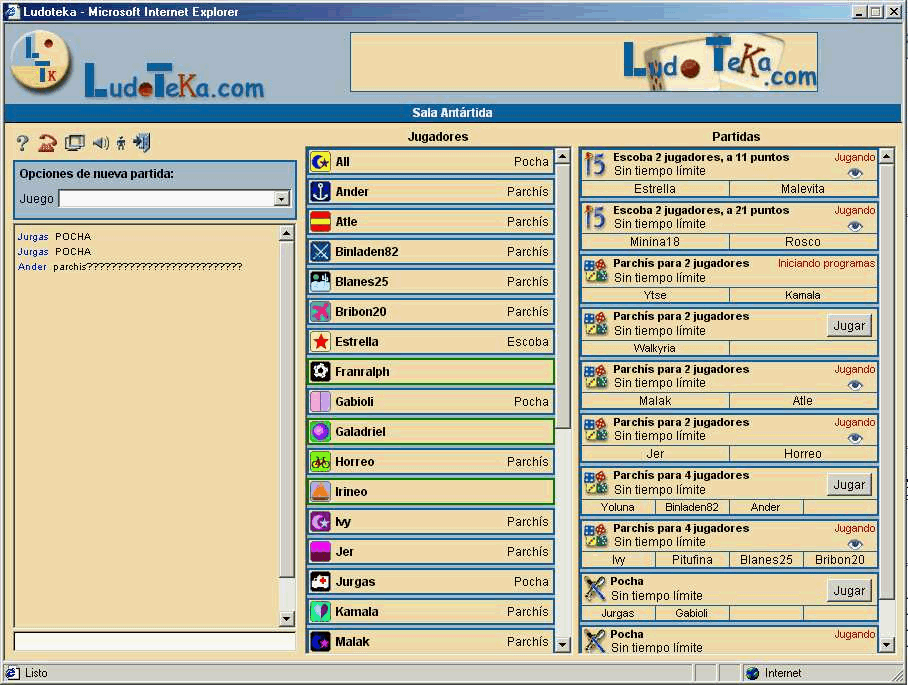Viewport: 908px width, 685px height.
Task: Click Horreo's bicycle avatar icon
Action: click(320, 462)
